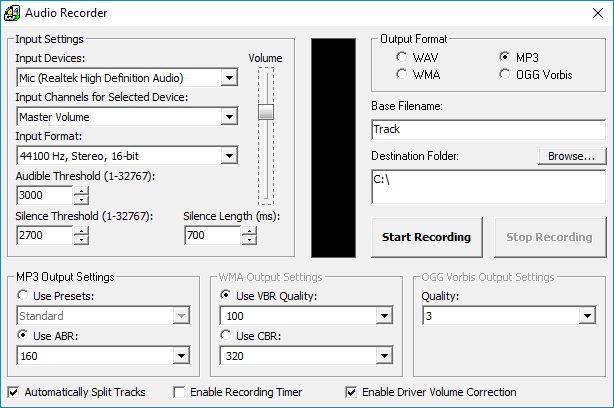Increase Silence Threshold with up arrow
This screenshot has height=408, width=614.
81,231
